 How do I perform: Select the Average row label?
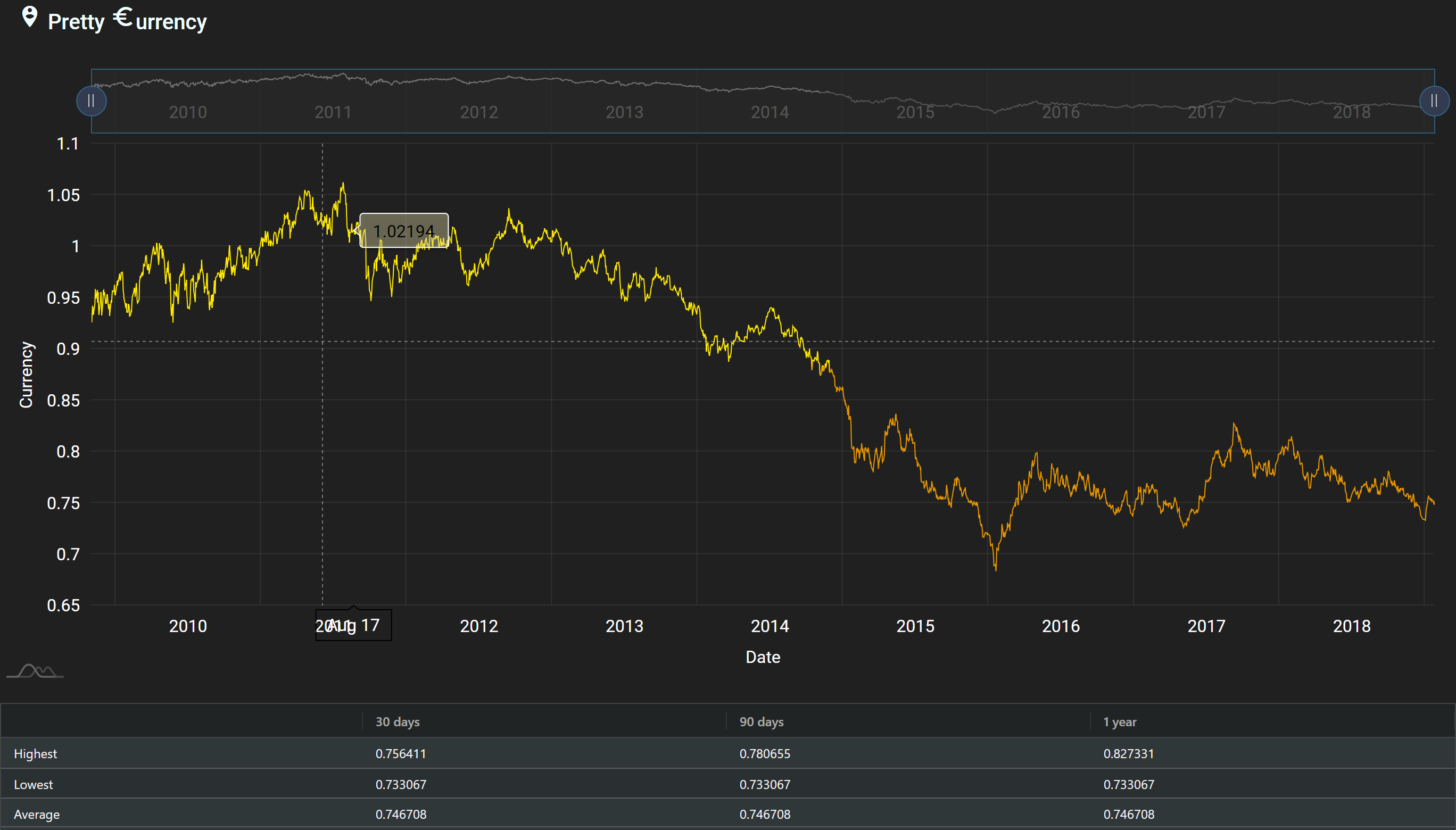click(x=37, y=815)
